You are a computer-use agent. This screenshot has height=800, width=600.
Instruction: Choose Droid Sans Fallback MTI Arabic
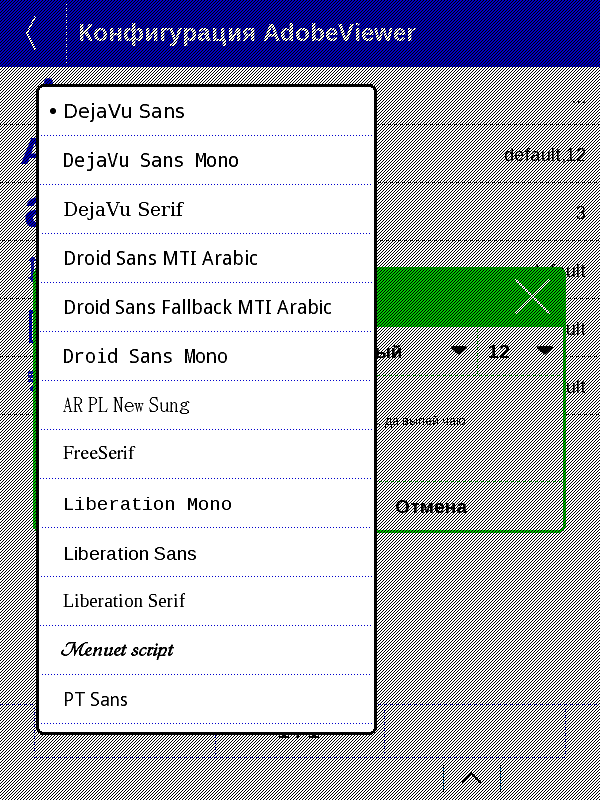(x=207, y=307)
